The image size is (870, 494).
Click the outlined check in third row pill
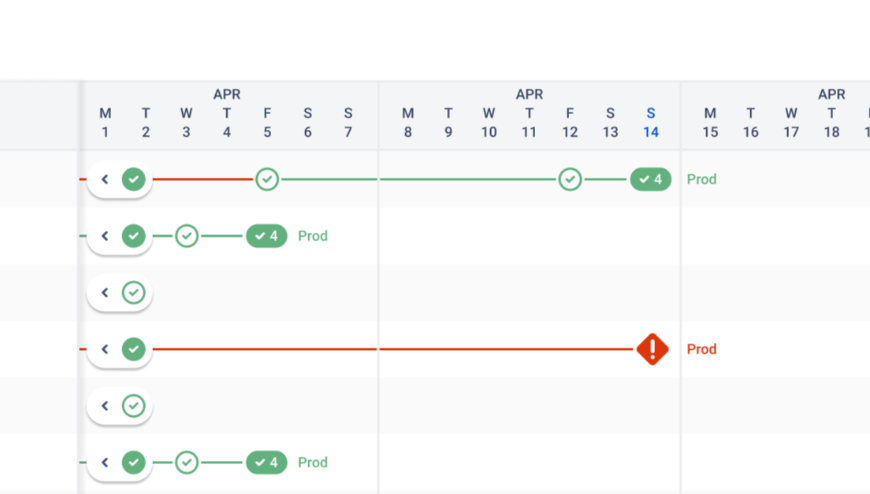[x=134, y=293]
